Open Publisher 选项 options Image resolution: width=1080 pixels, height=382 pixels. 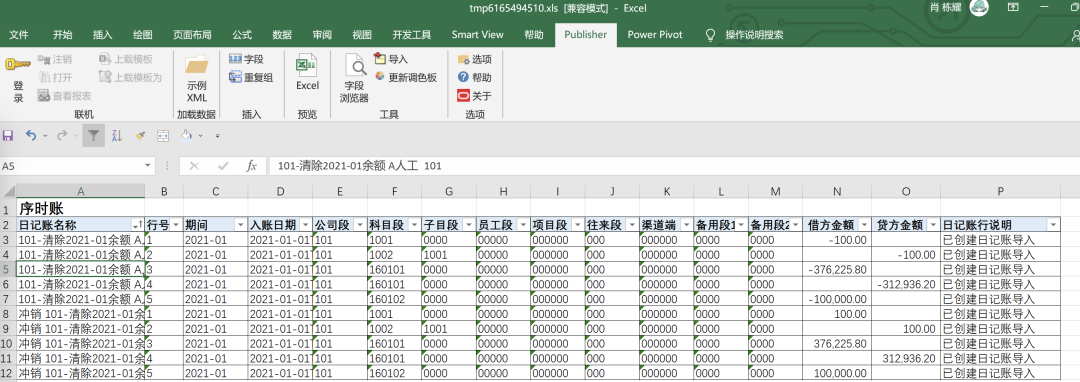point(475,60)
